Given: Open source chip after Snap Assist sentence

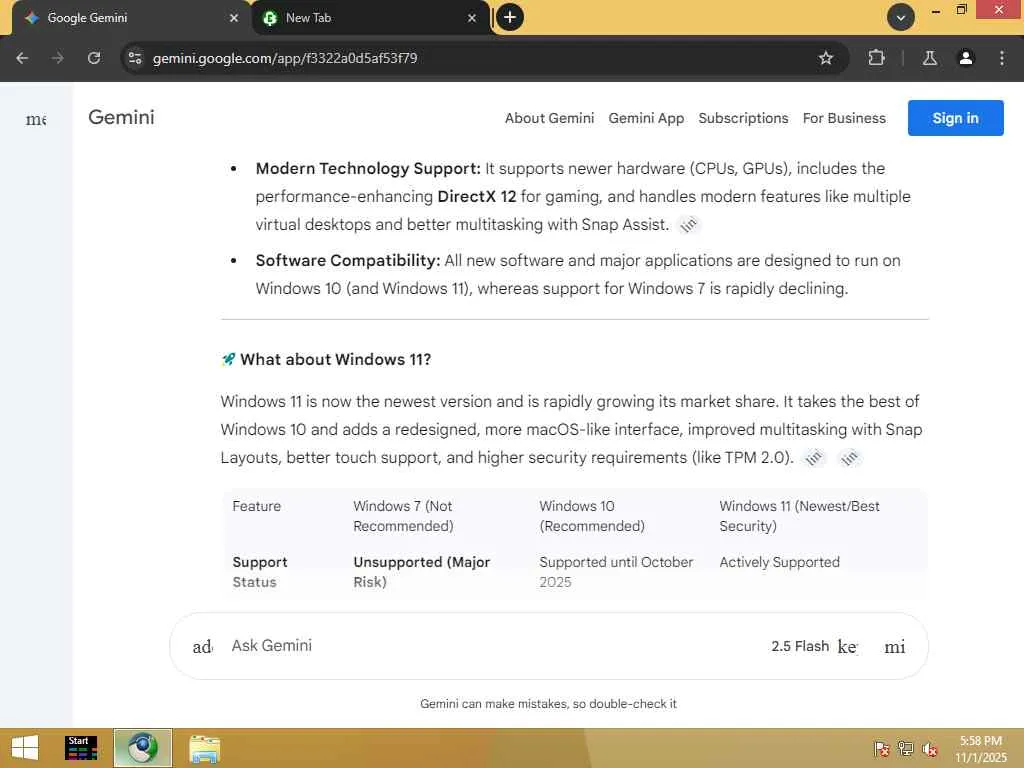Looking at the screenshot, I should pos(688,225).
